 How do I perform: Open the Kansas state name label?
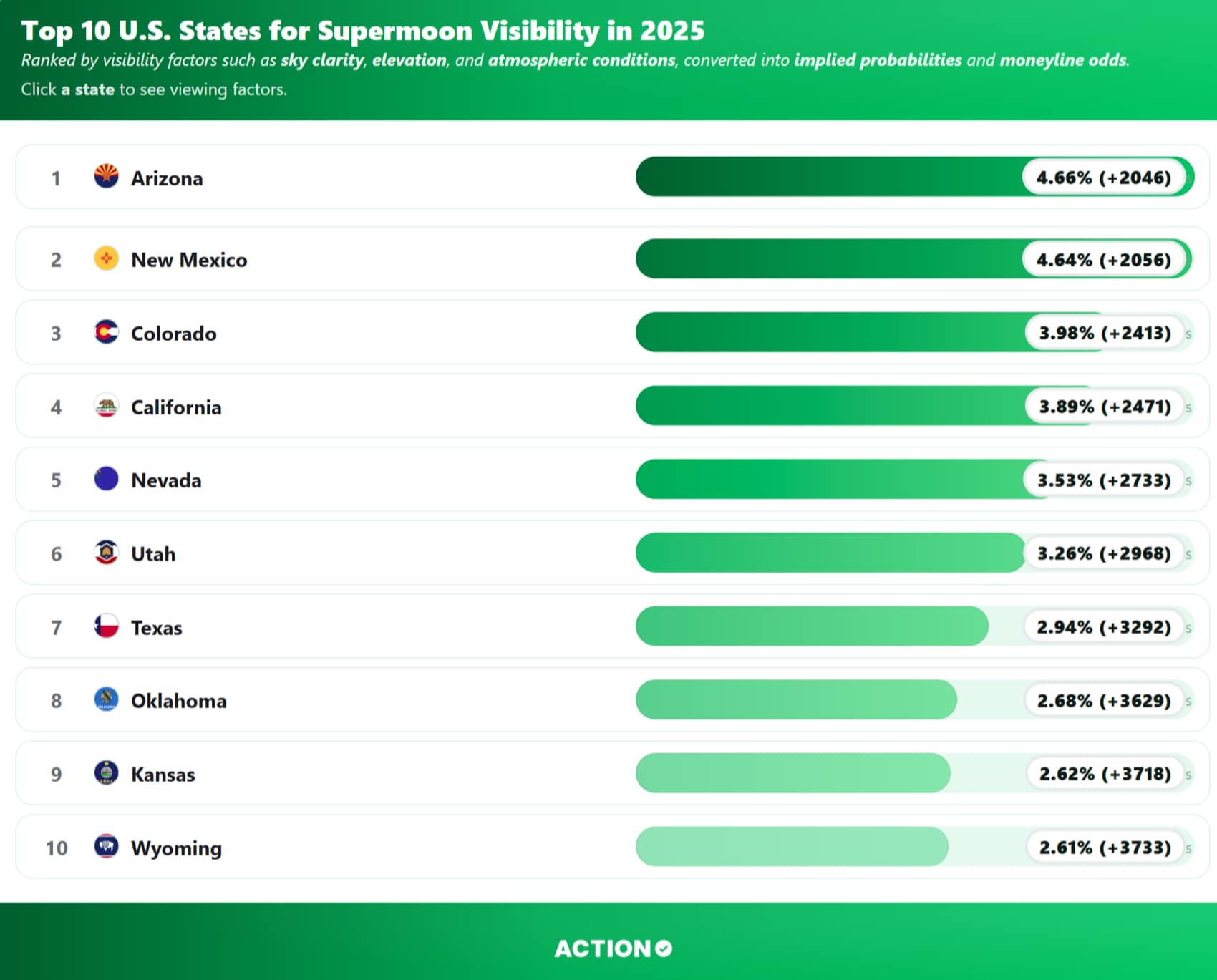(163, 775)
